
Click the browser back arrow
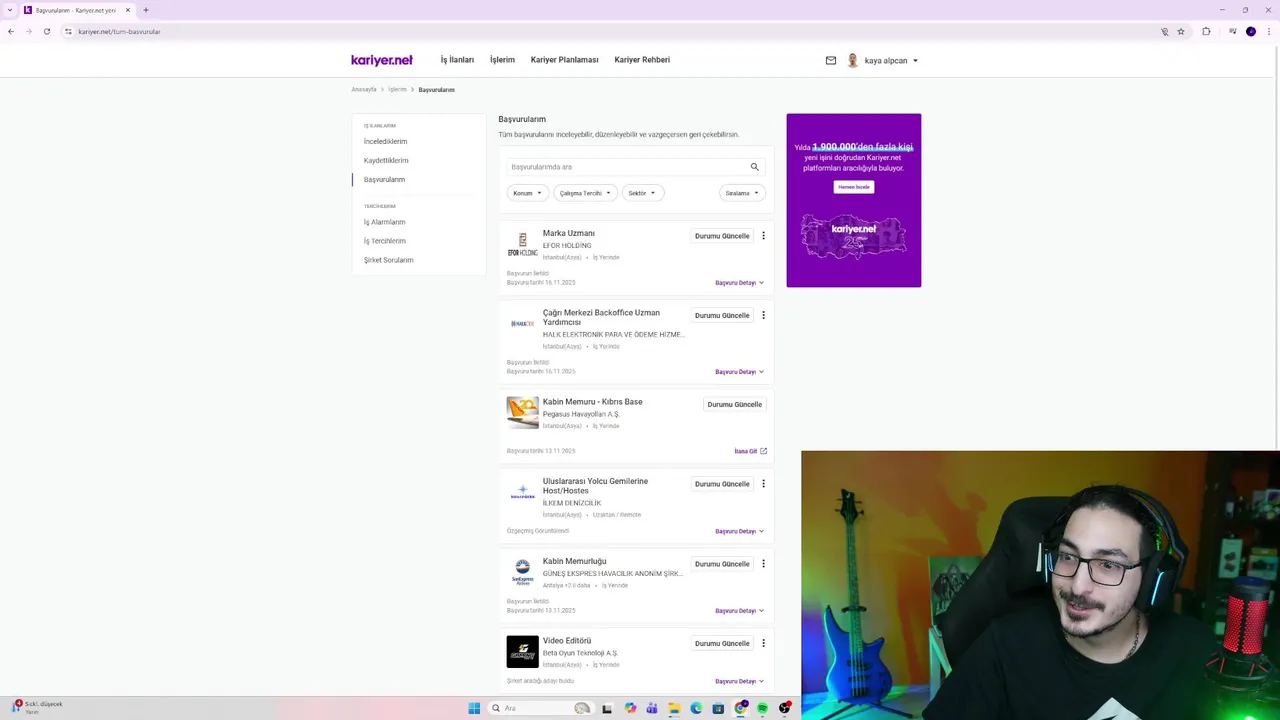click(11, 31)
